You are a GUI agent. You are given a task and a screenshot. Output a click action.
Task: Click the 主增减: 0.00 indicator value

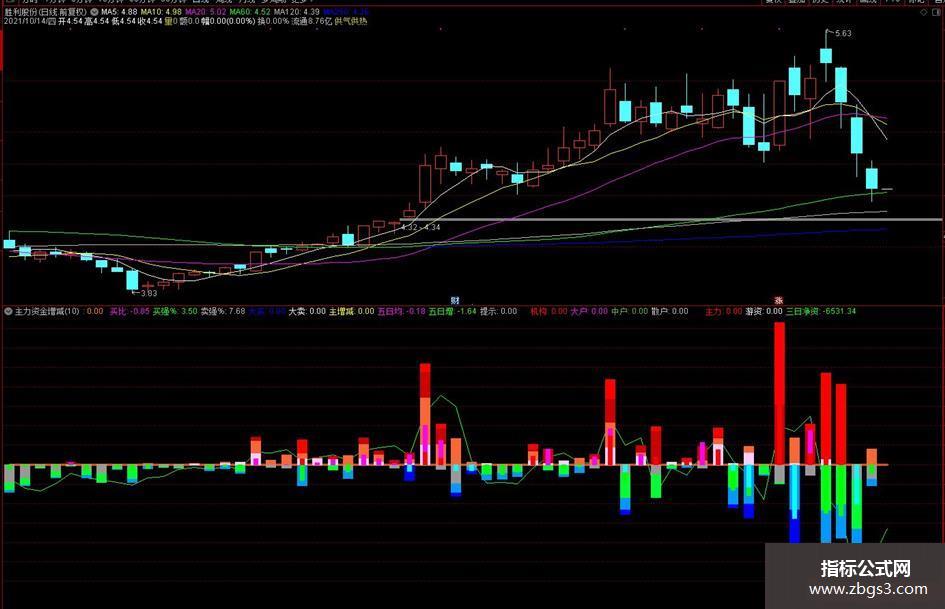click(351, 312)
